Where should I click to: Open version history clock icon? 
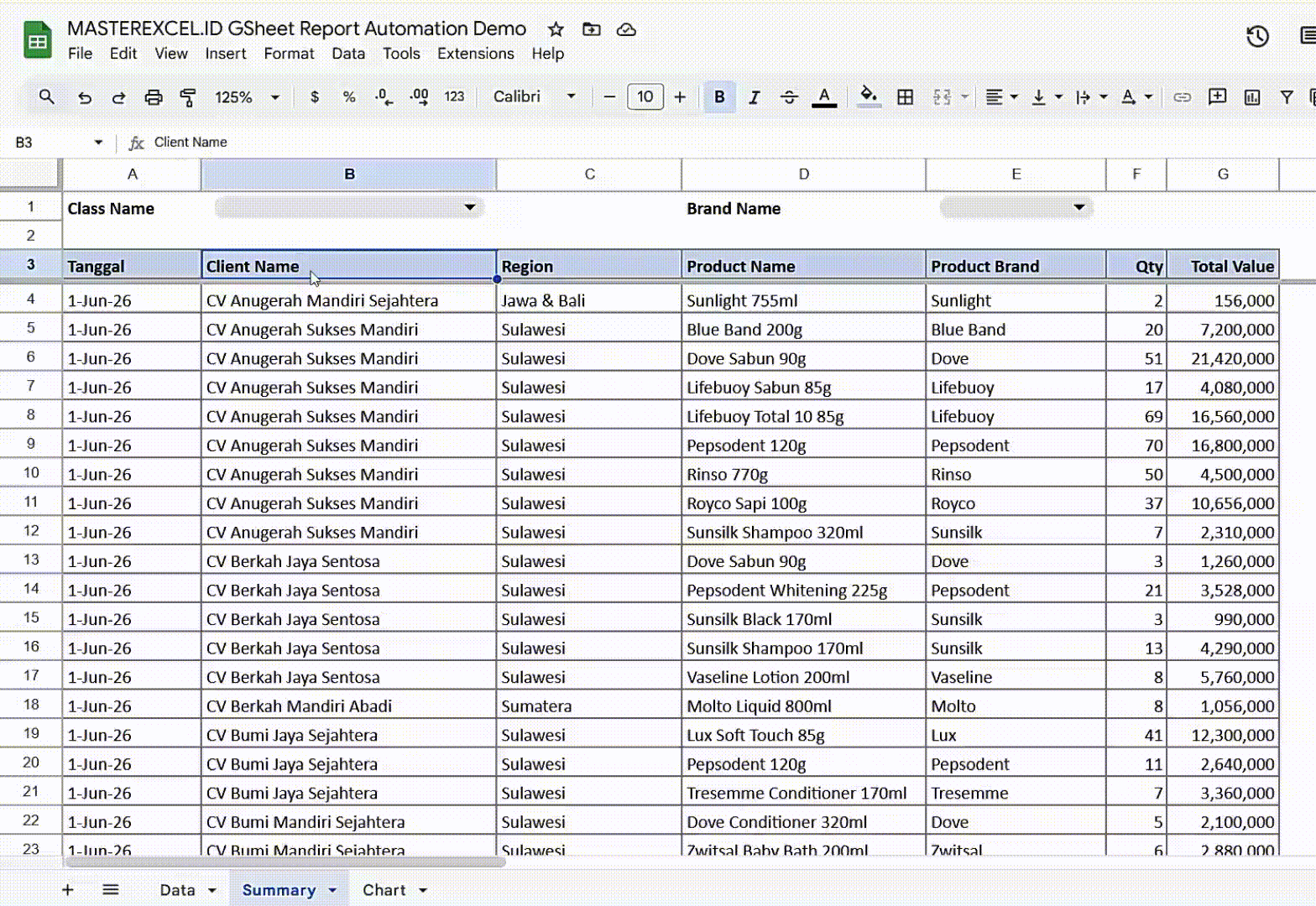(x=1257, y=36)
